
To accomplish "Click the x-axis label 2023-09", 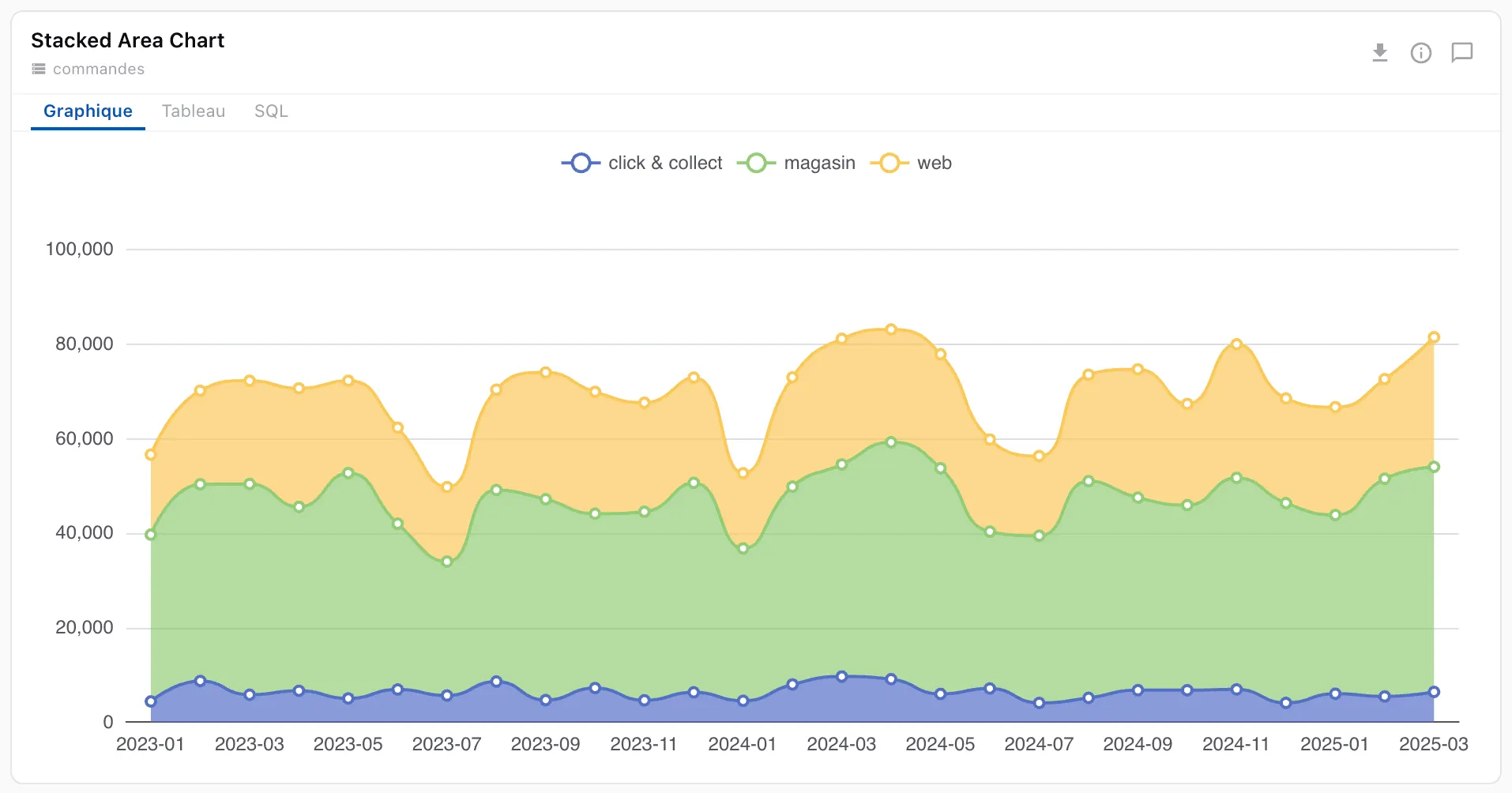I will 545,745.
